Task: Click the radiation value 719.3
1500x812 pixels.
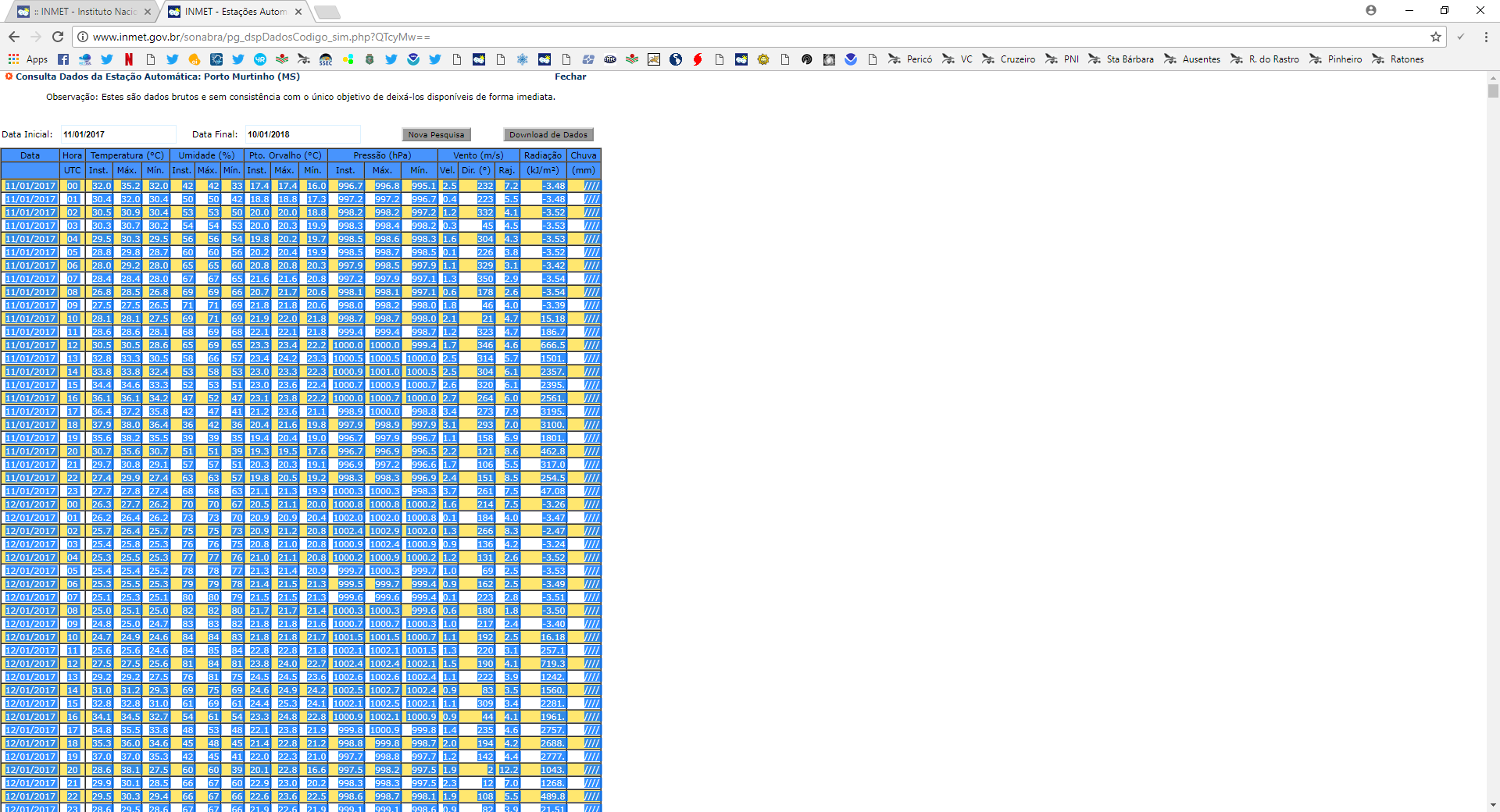Action: tap(553, 664)
